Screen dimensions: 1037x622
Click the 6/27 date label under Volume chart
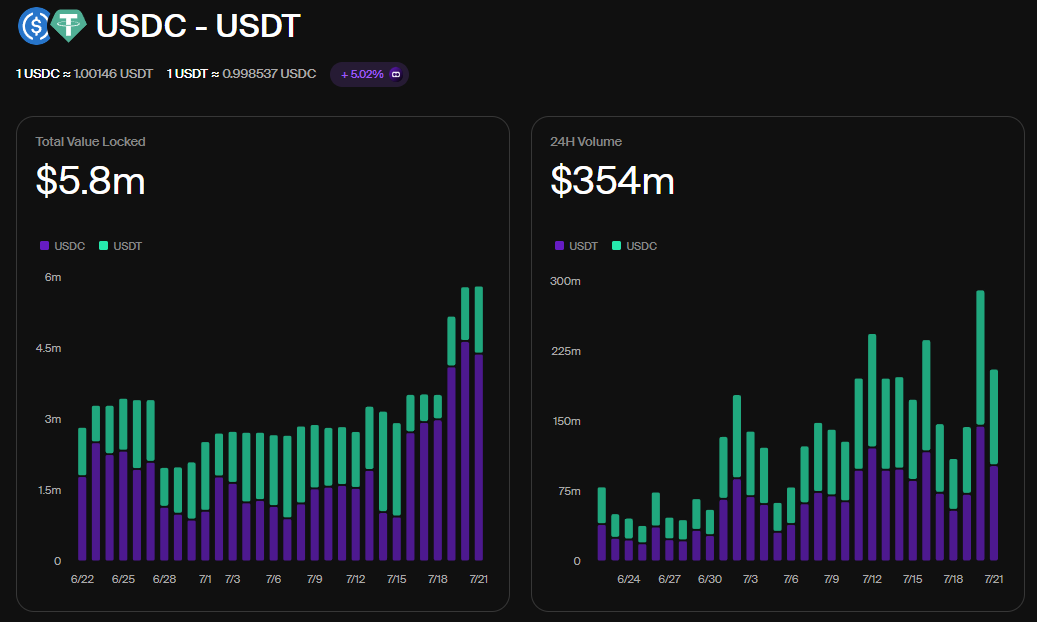[669, 579]
